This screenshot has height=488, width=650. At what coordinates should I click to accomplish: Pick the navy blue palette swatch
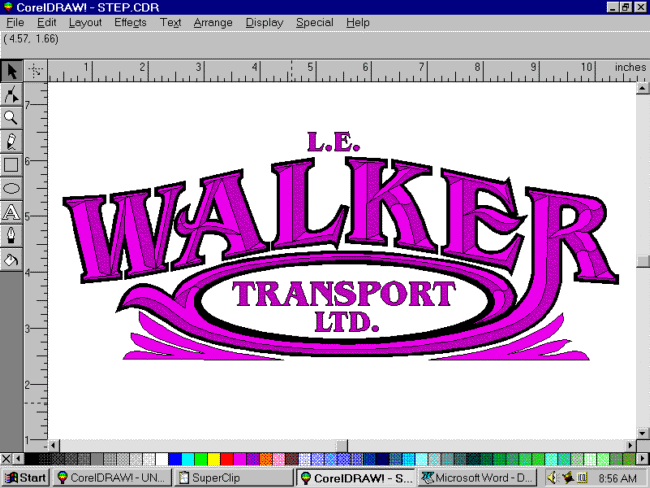383,459
